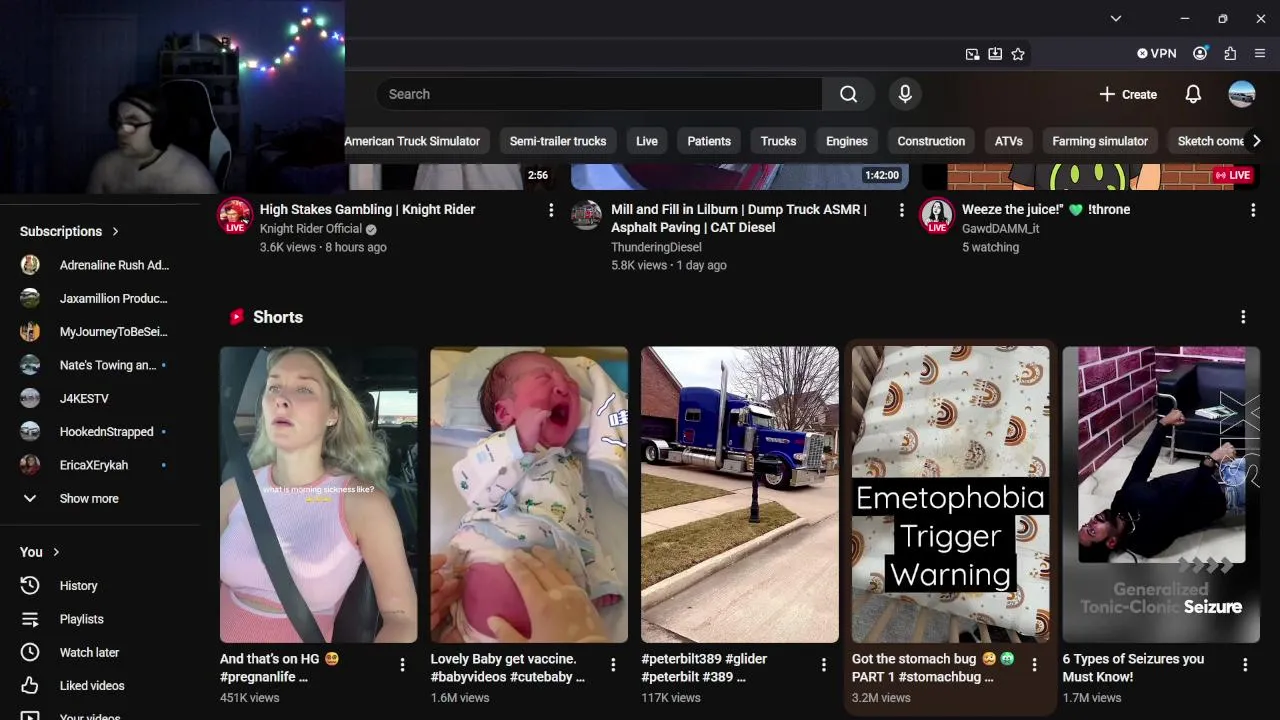Screen dimensions: 1280x720
Task: Select the Live filter chip
Action: point(647,141)
